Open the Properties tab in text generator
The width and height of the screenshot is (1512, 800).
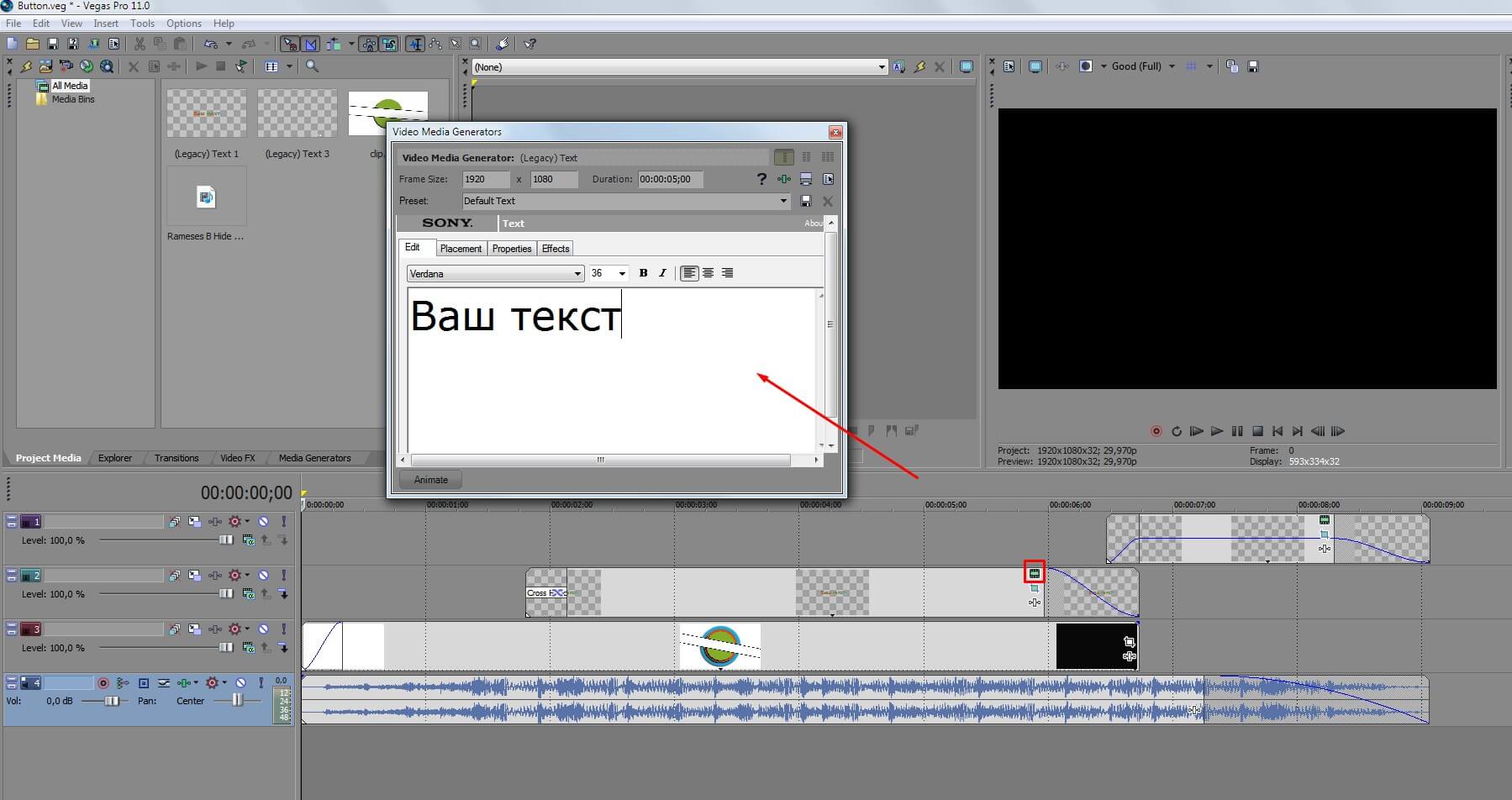512,249
